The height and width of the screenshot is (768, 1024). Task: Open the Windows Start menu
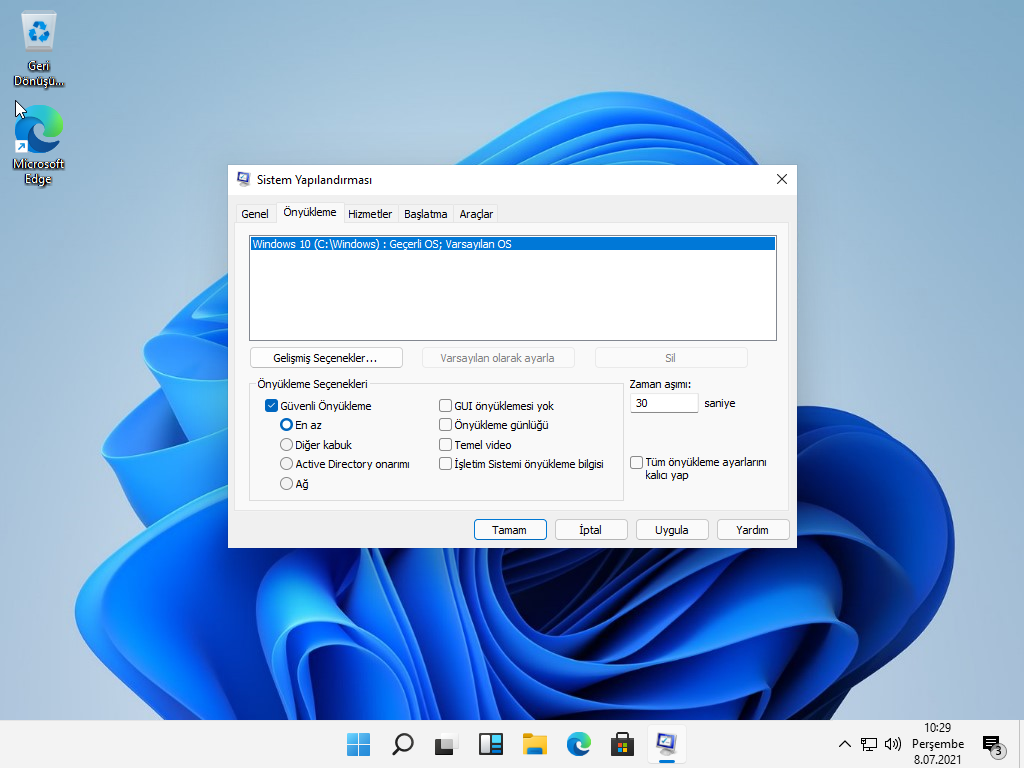tap(358, 744)
